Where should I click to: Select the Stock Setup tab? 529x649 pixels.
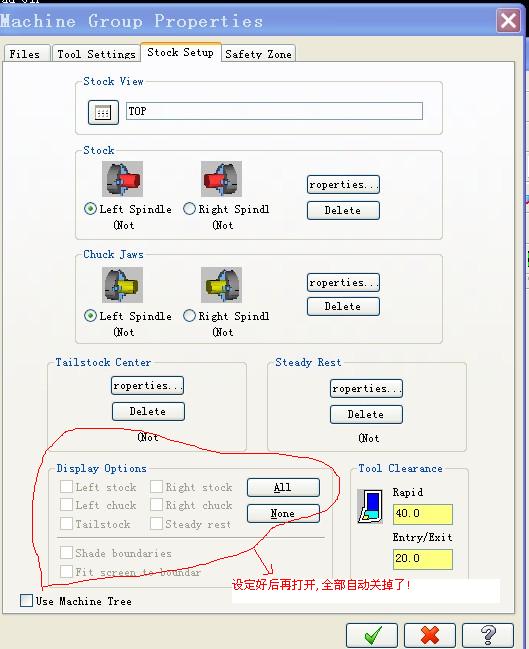[180, 53]
